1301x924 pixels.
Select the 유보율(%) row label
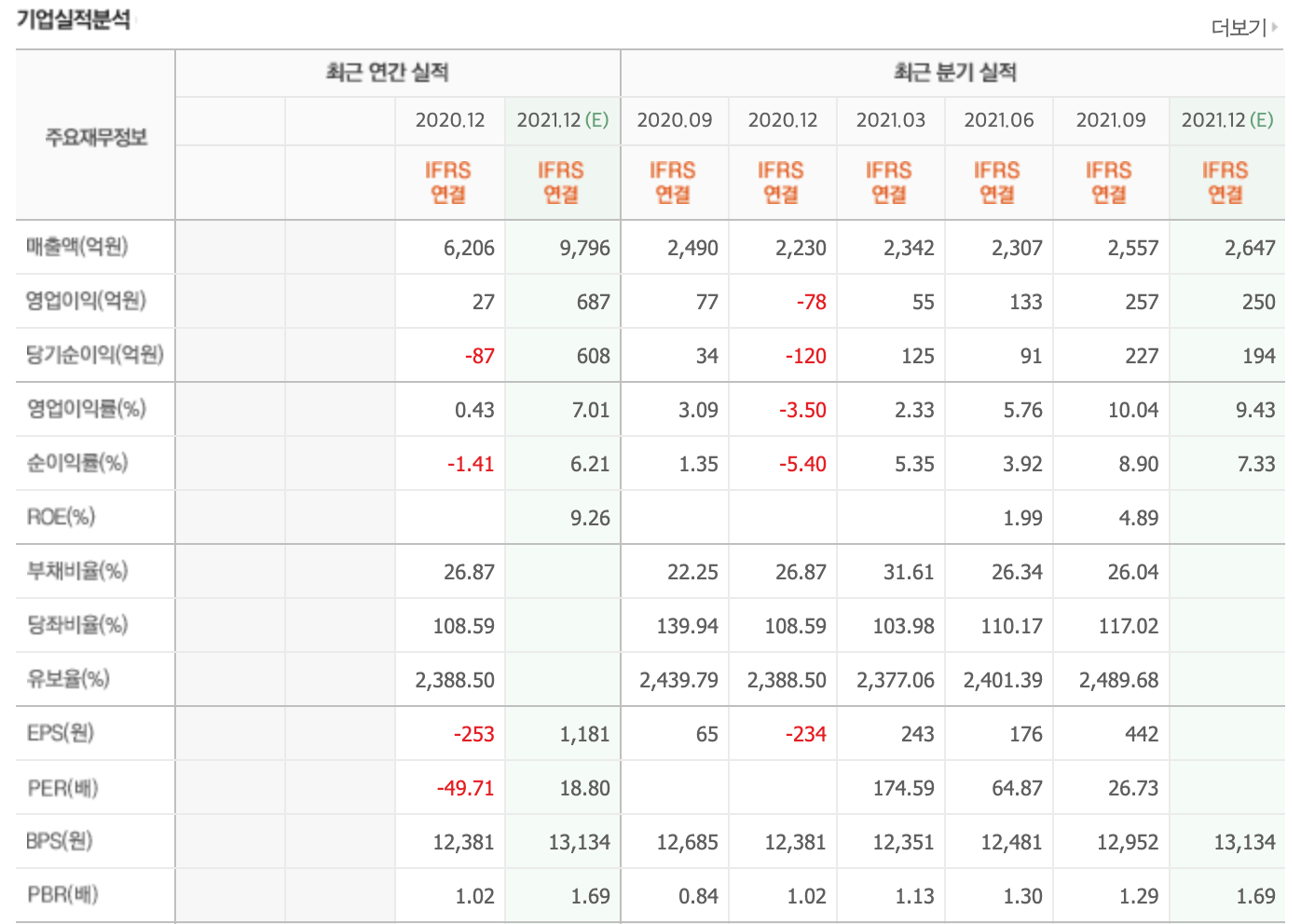coord(68,679)
